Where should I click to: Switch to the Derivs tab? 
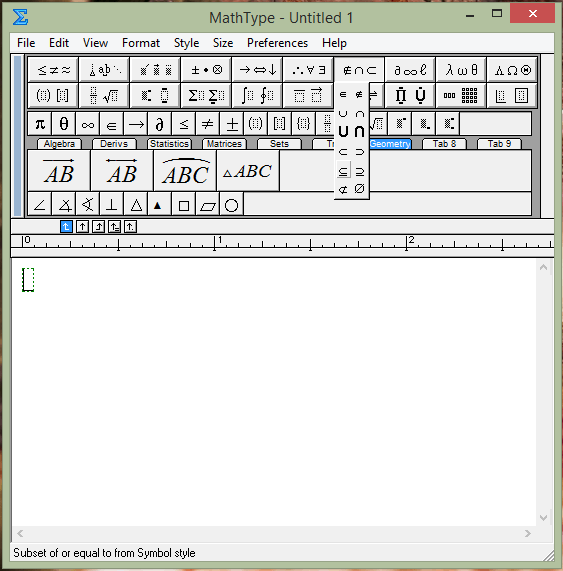point(114,144)
